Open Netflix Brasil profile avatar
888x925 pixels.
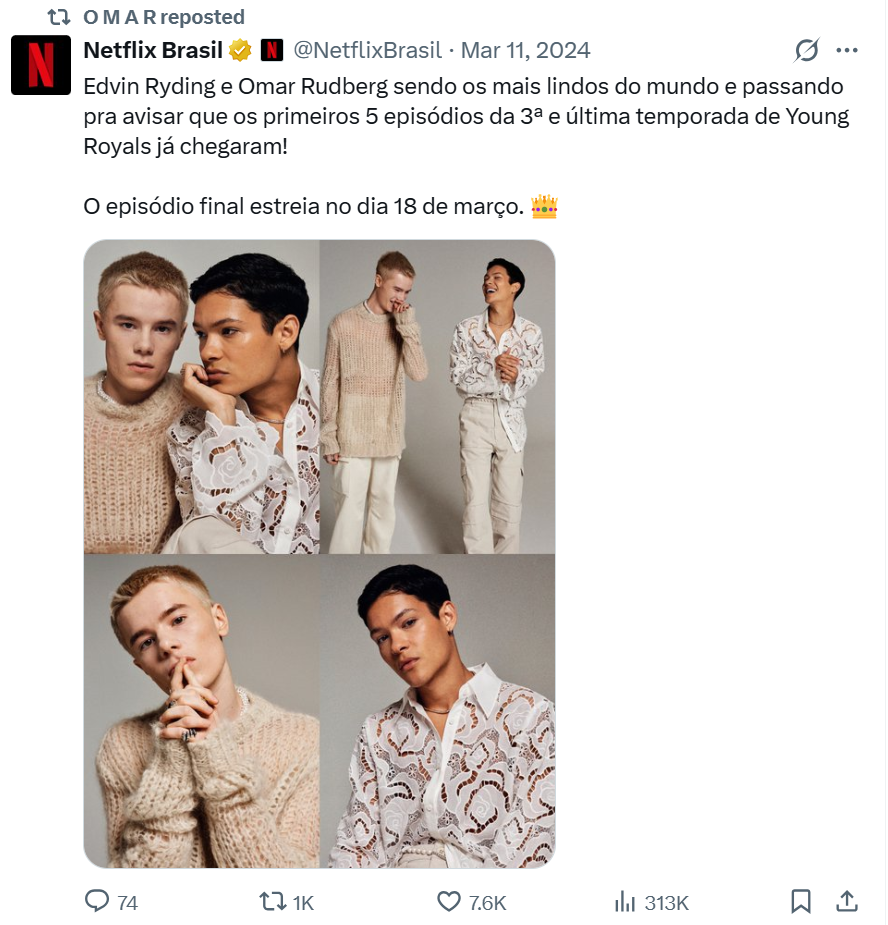tap(41, 65)
